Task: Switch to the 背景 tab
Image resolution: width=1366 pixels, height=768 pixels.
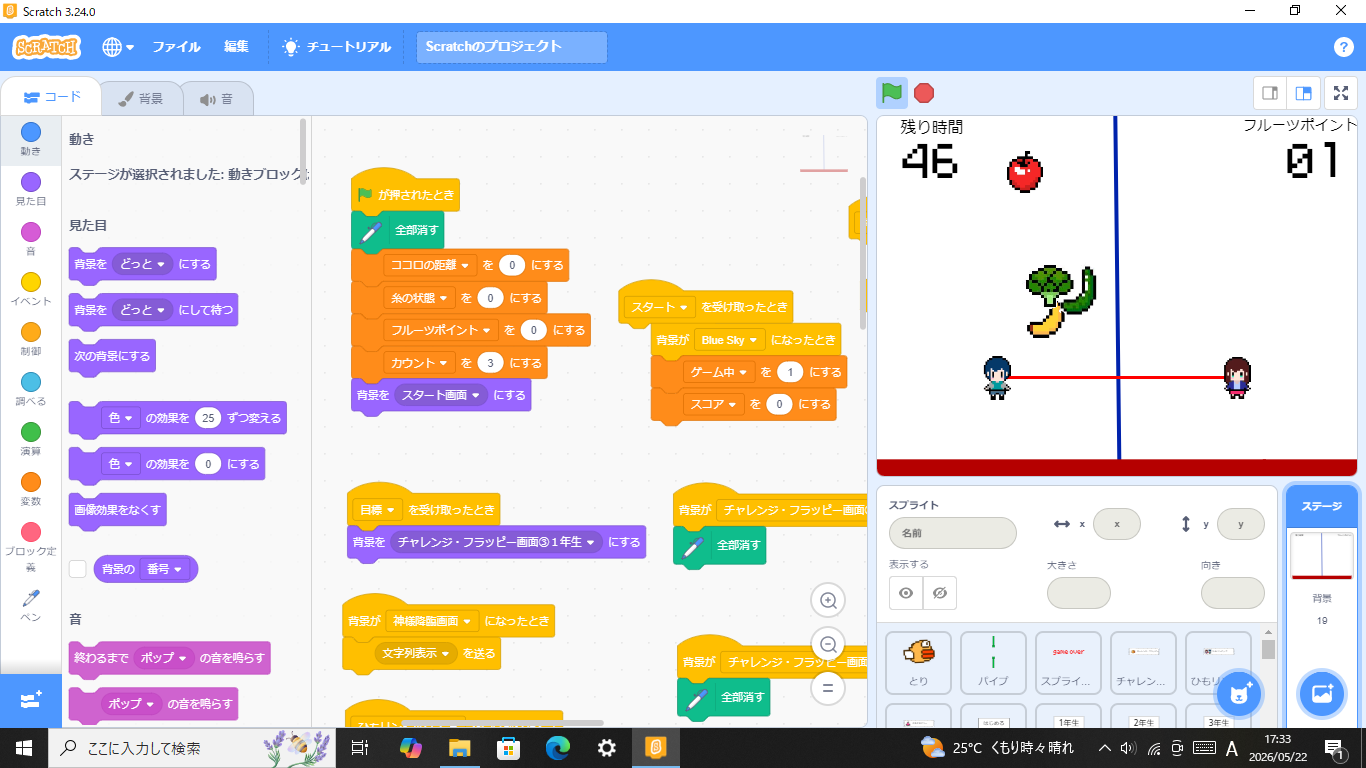Action: tap(141, 99)
